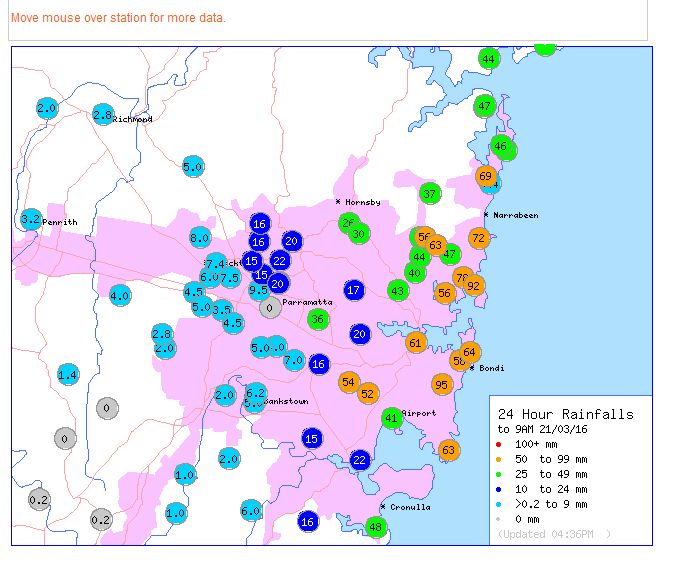Select the green 36 mm station marker
This screenshot has width=679, height=562.
point(318,320)
